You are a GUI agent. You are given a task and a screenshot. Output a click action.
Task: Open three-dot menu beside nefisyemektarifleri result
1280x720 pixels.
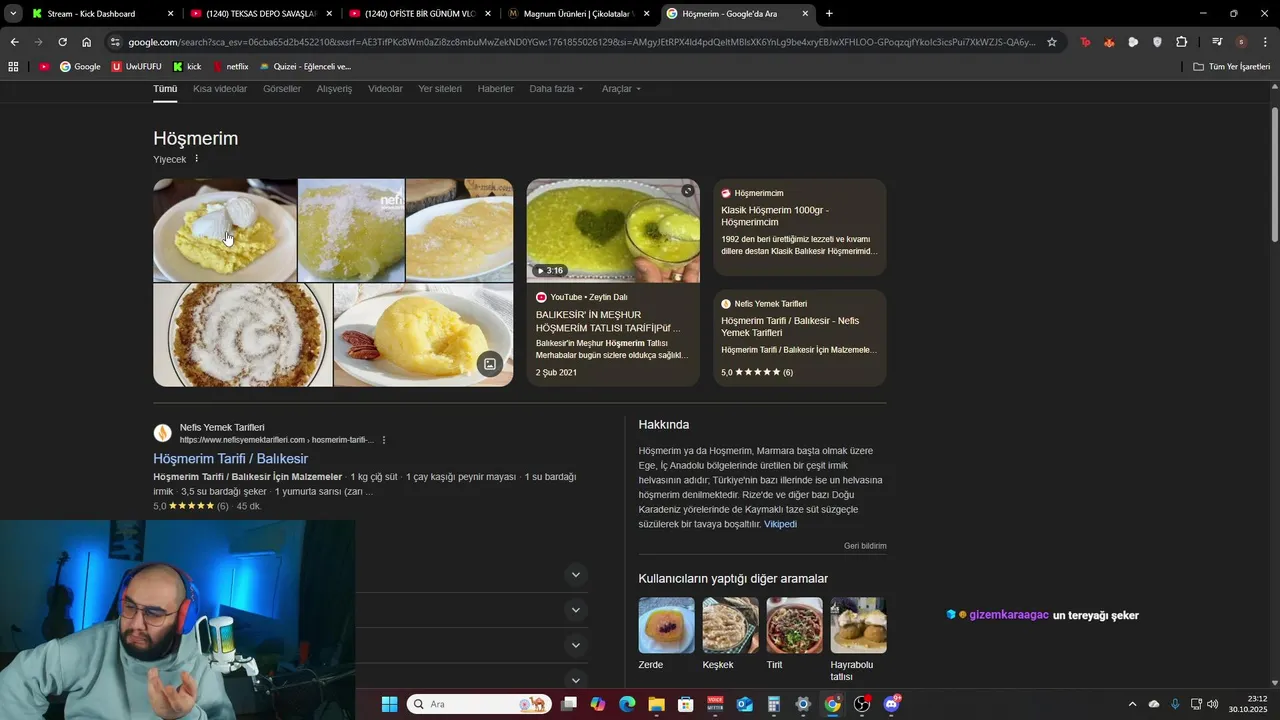[x=384, y=440]
